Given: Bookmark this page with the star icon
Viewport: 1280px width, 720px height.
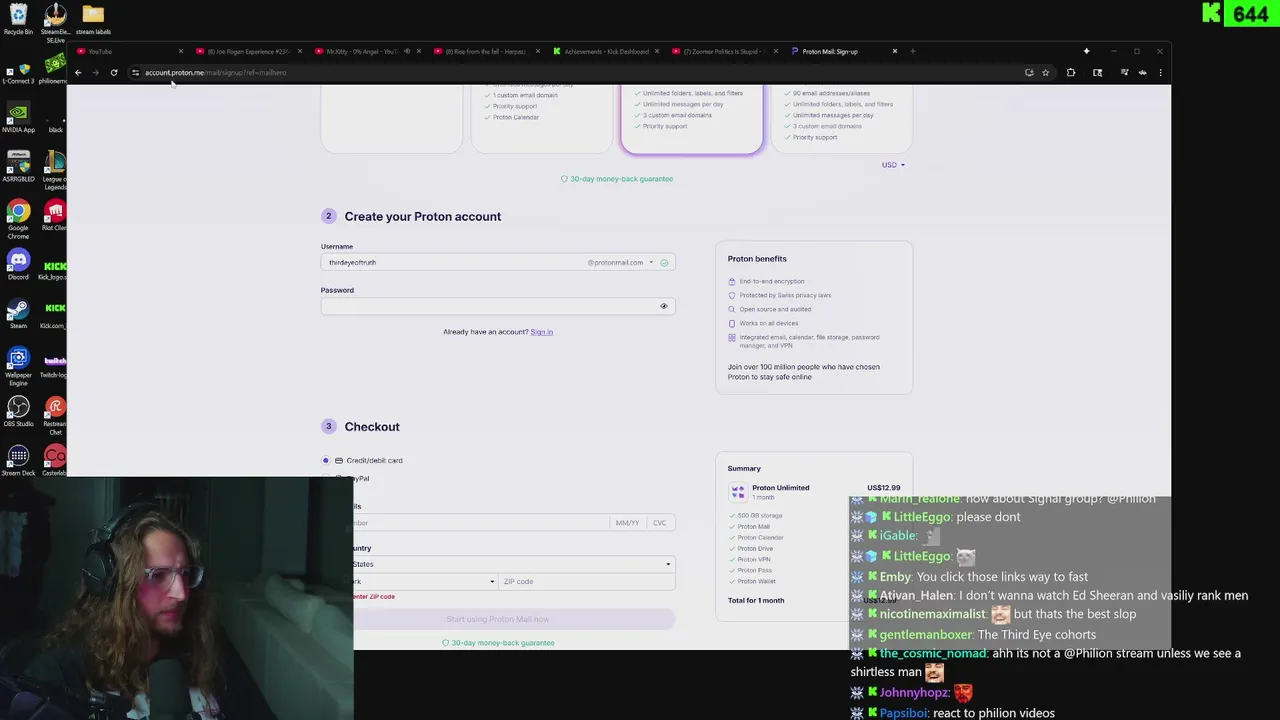Looking at the screenshot, I should 1045,72.
